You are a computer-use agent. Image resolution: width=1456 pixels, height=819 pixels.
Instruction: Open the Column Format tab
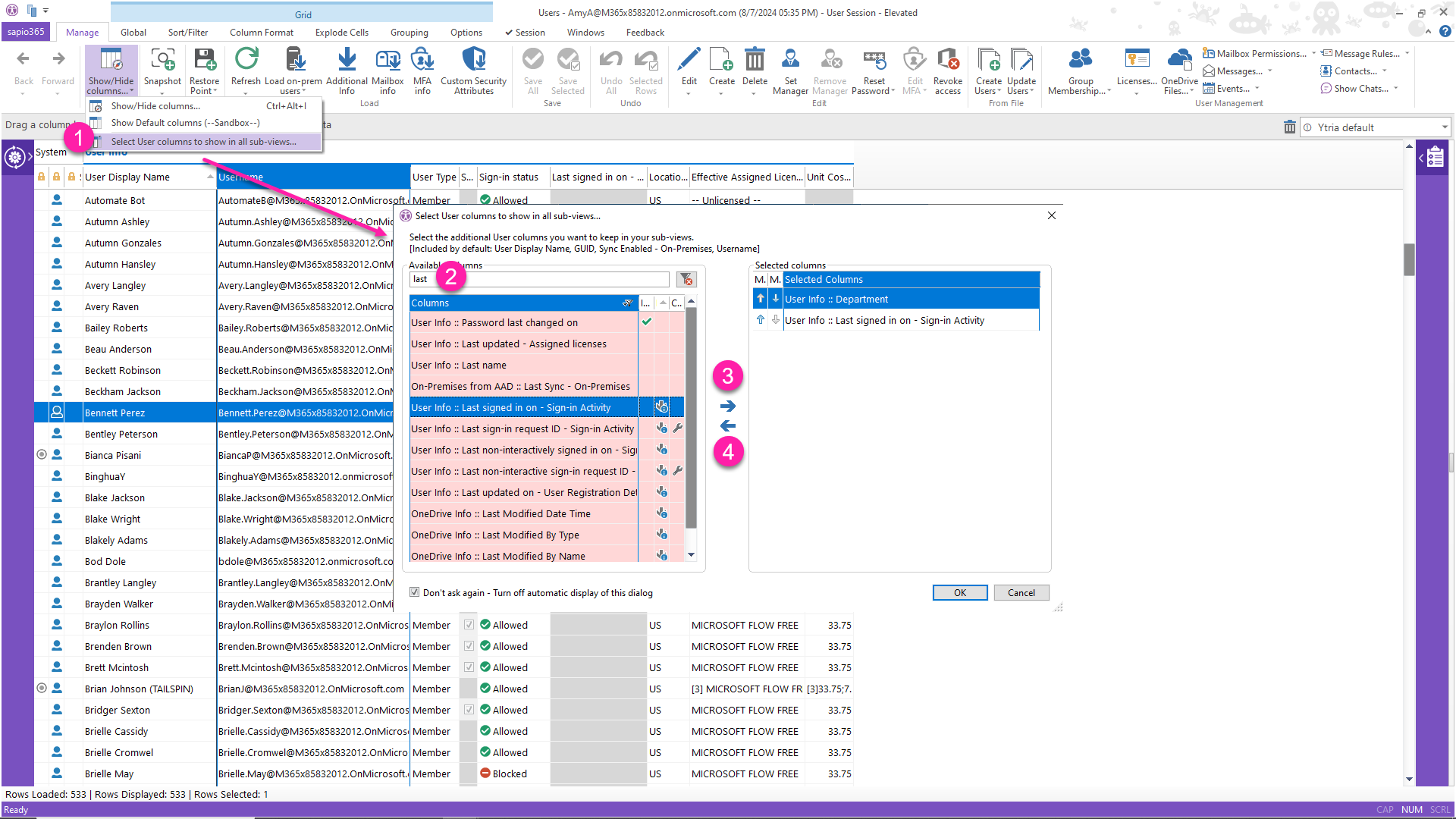click(262, 33)
